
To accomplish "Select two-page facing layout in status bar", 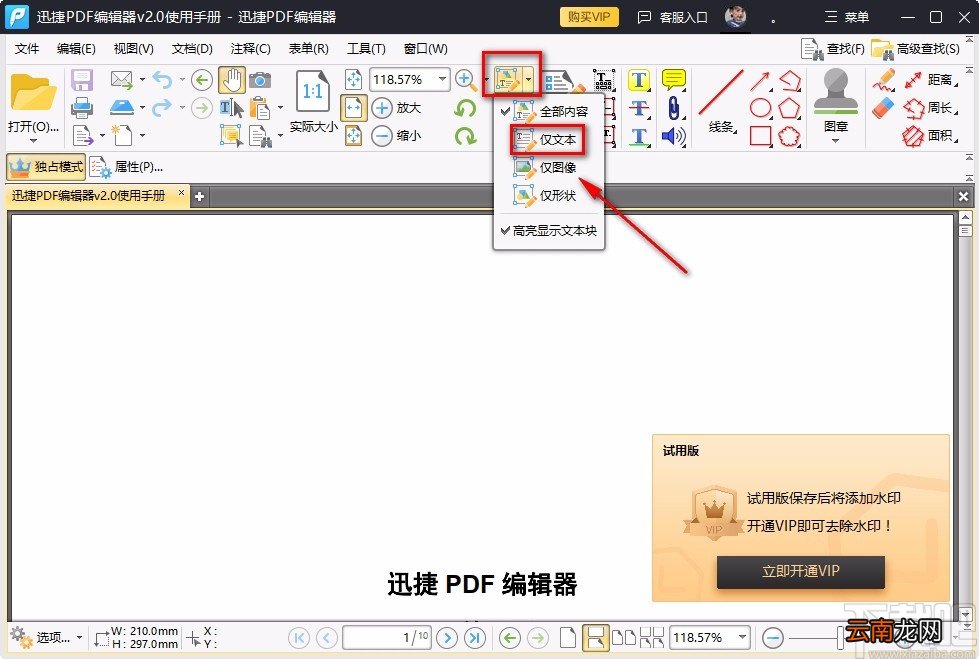I will click(x=623, y=638).
